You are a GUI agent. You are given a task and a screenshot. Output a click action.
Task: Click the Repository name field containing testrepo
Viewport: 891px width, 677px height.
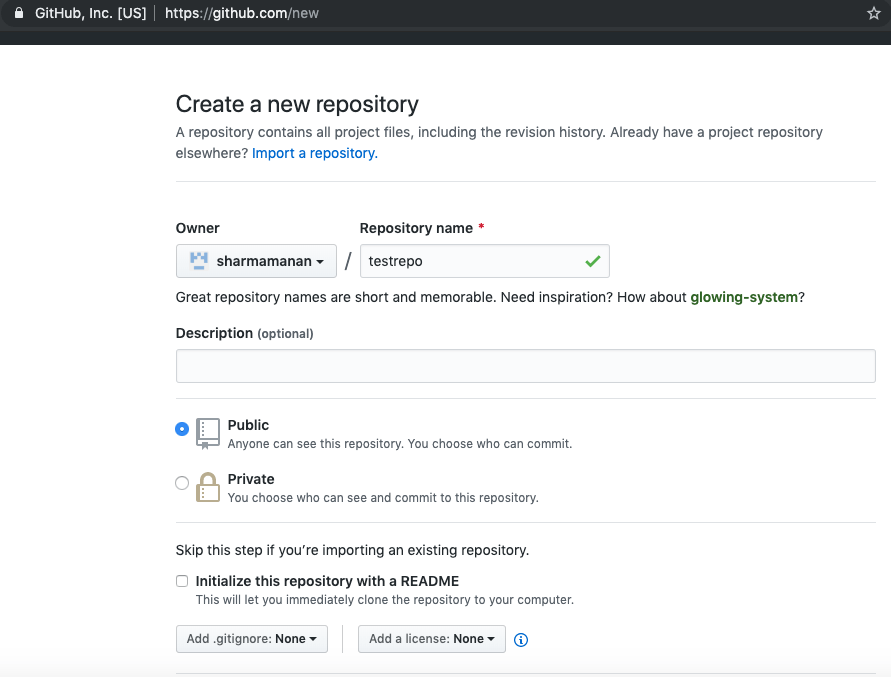pyautogui.click(x=470, y=261)
